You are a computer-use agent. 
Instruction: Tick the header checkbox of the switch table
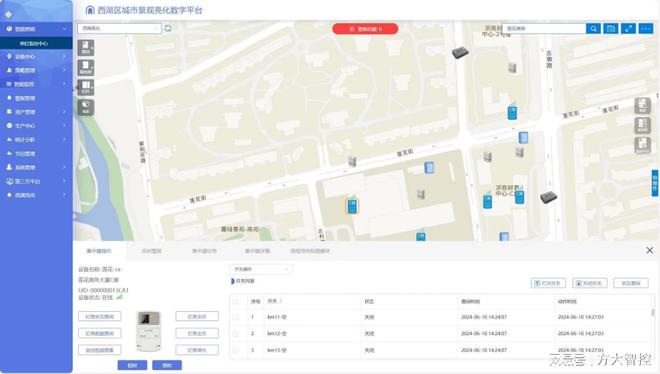236,302
